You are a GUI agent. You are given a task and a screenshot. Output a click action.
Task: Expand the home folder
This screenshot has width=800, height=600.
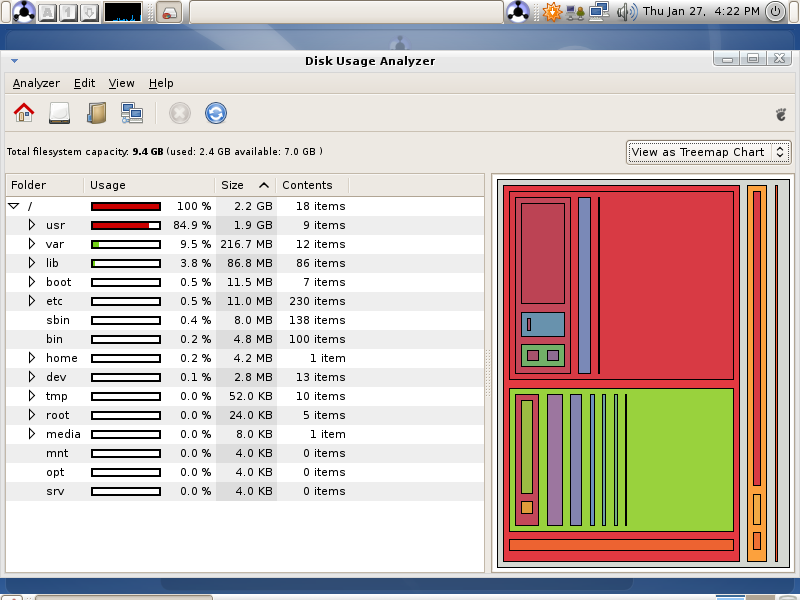[x=32, y=358]
